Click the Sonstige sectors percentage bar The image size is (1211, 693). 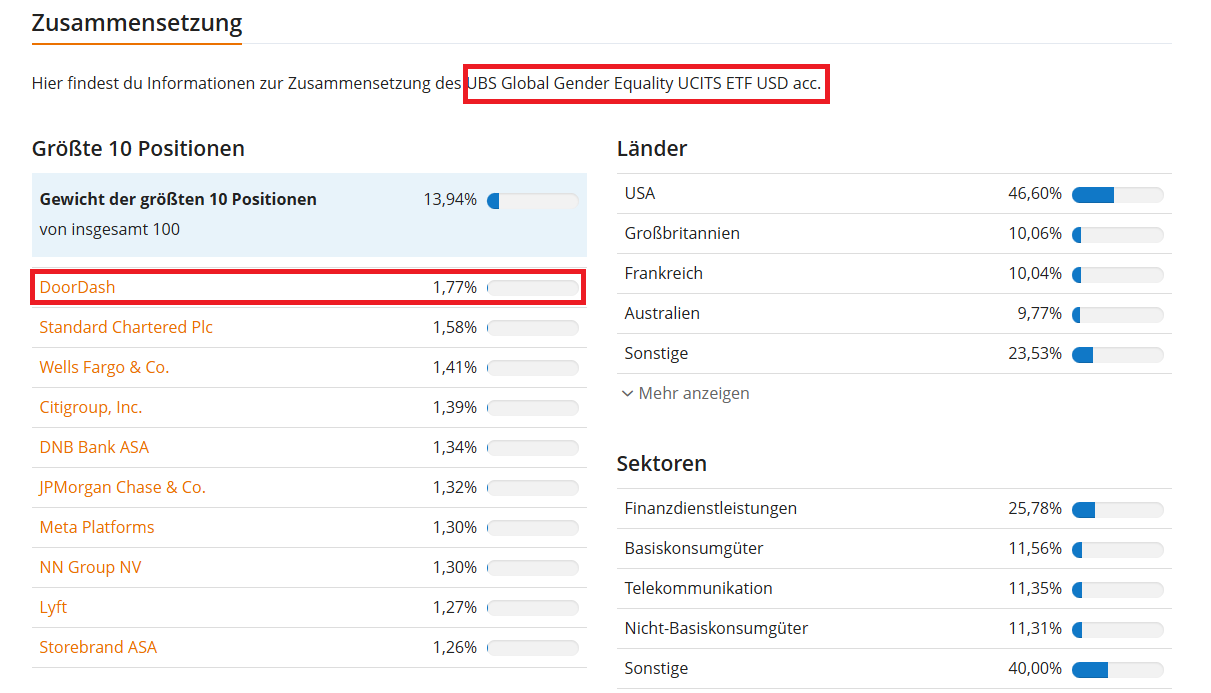pyautogui.click(x=1118, y=669)
